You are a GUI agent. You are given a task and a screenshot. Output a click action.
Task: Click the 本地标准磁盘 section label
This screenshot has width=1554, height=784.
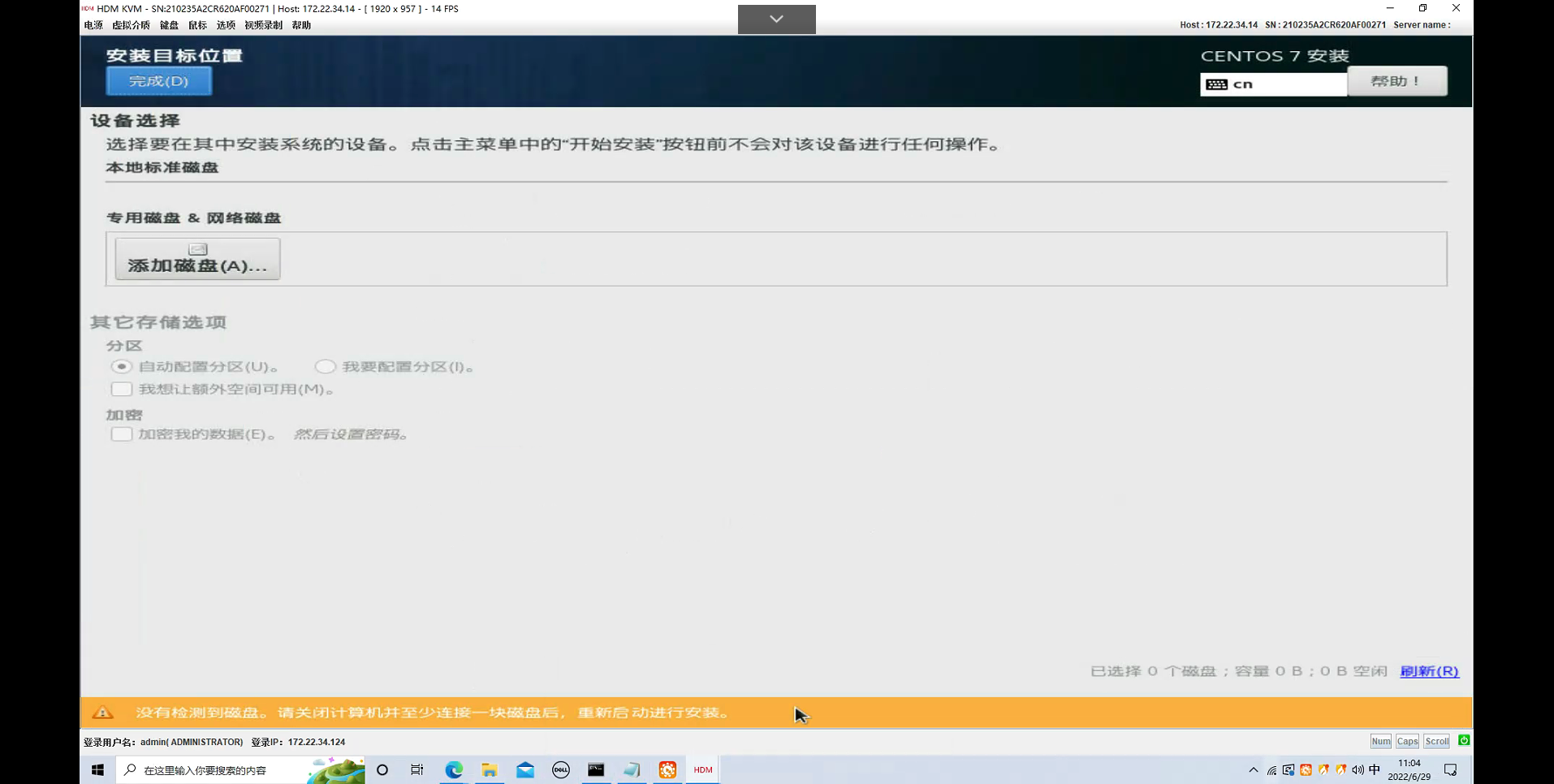[x=162, y=167]
